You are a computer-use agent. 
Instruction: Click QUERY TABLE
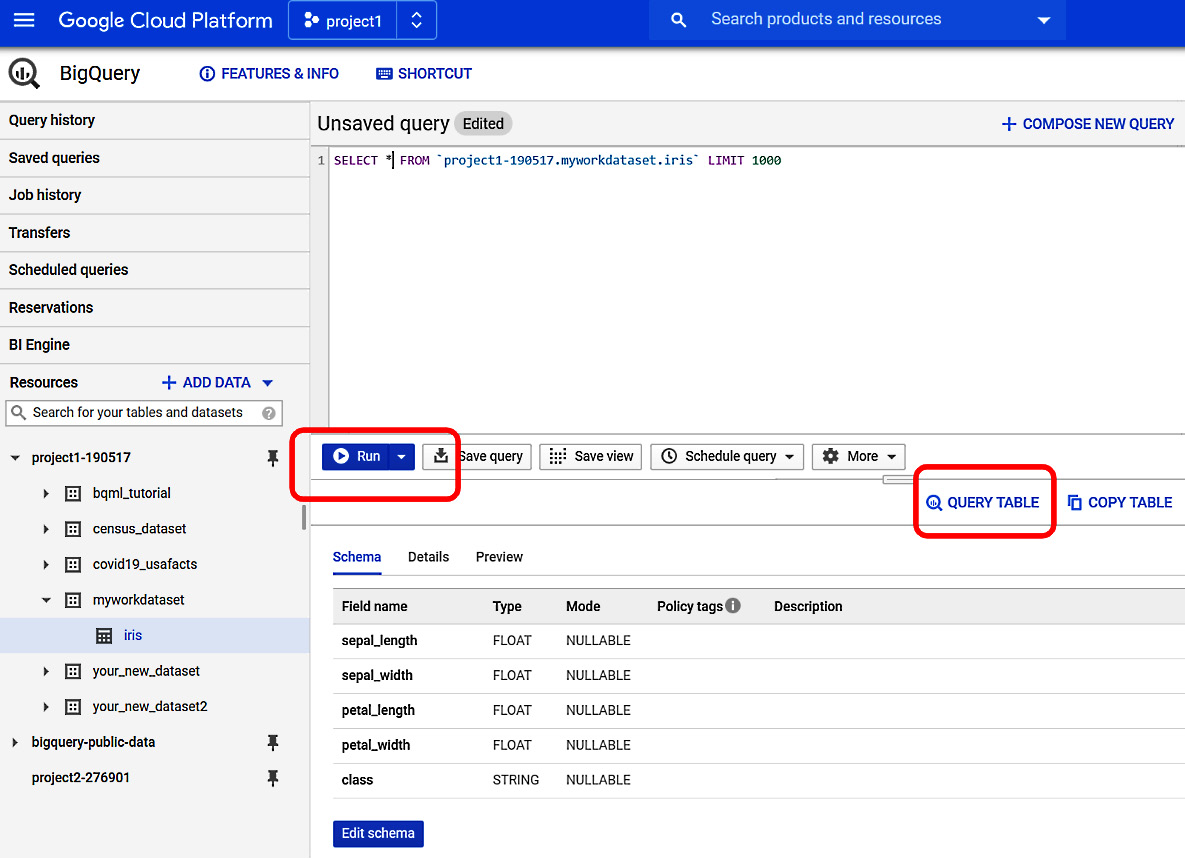click(982, 503)
